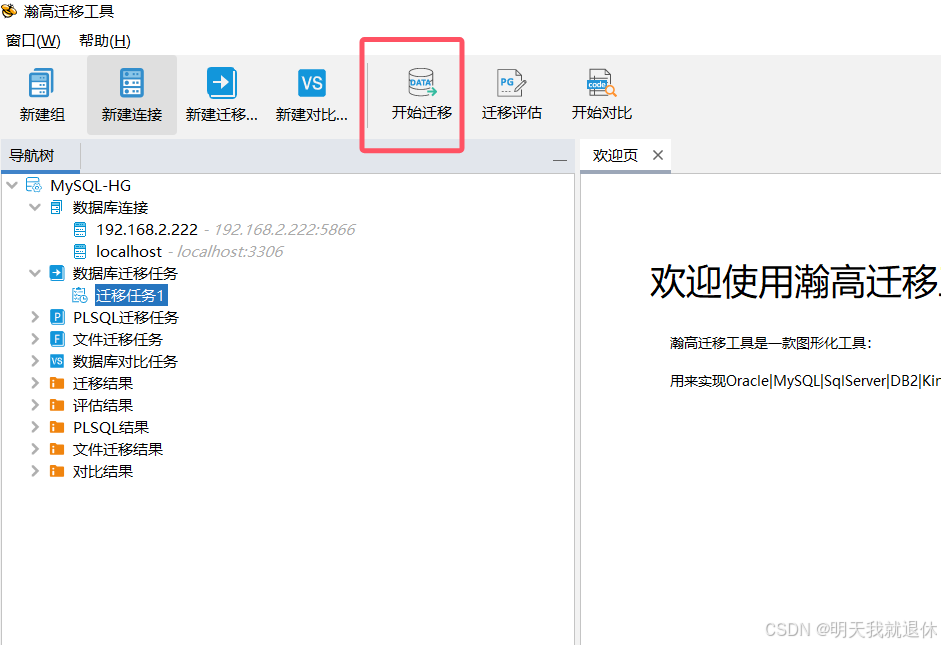Select the 文件迁移结果 folder item

pos(118,449)
